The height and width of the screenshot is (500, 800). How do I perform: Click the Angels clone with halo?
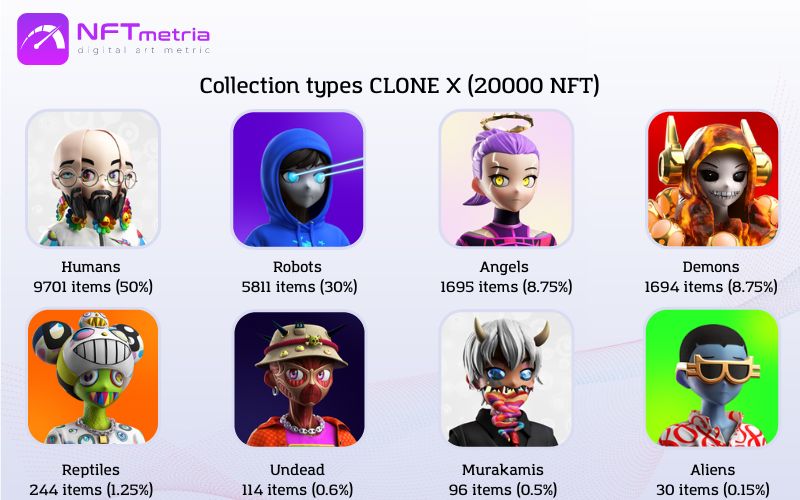pyautogui.click(x=506, y=179)
